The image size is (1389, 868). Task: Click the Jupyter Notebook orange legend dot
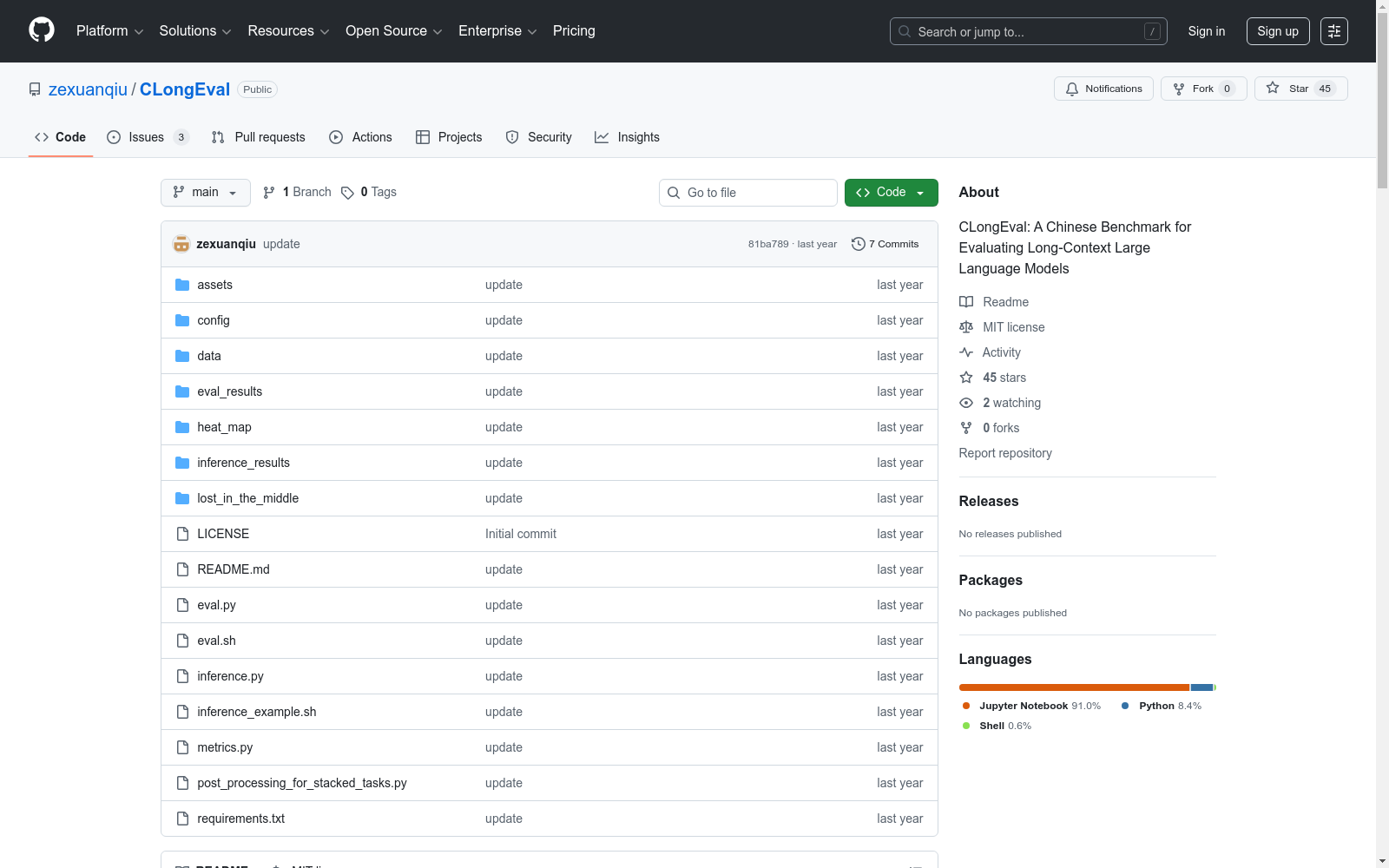click(966, 706)
